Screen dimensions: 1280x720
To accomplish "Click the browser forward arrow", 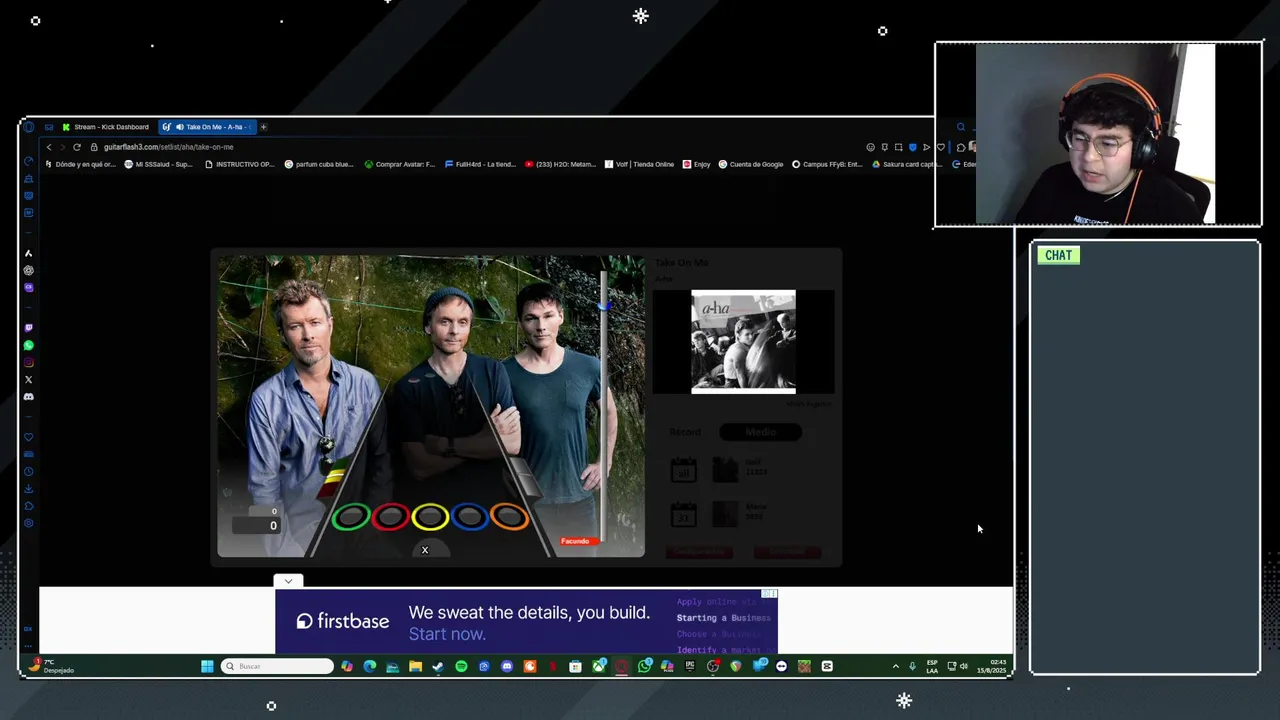I will point(62,147).
